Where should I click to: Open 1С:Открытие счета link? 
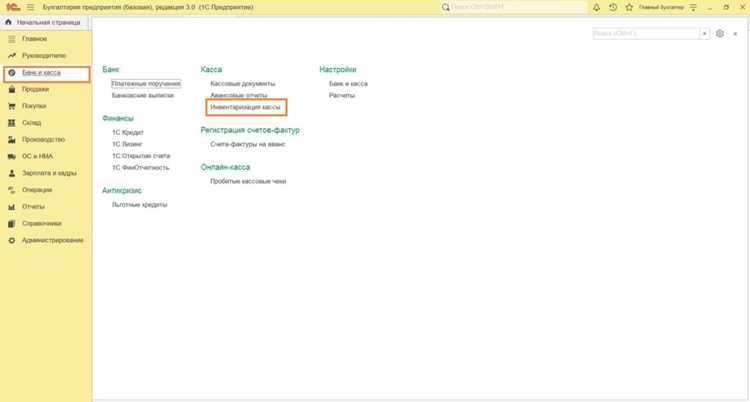click(141, 156)
